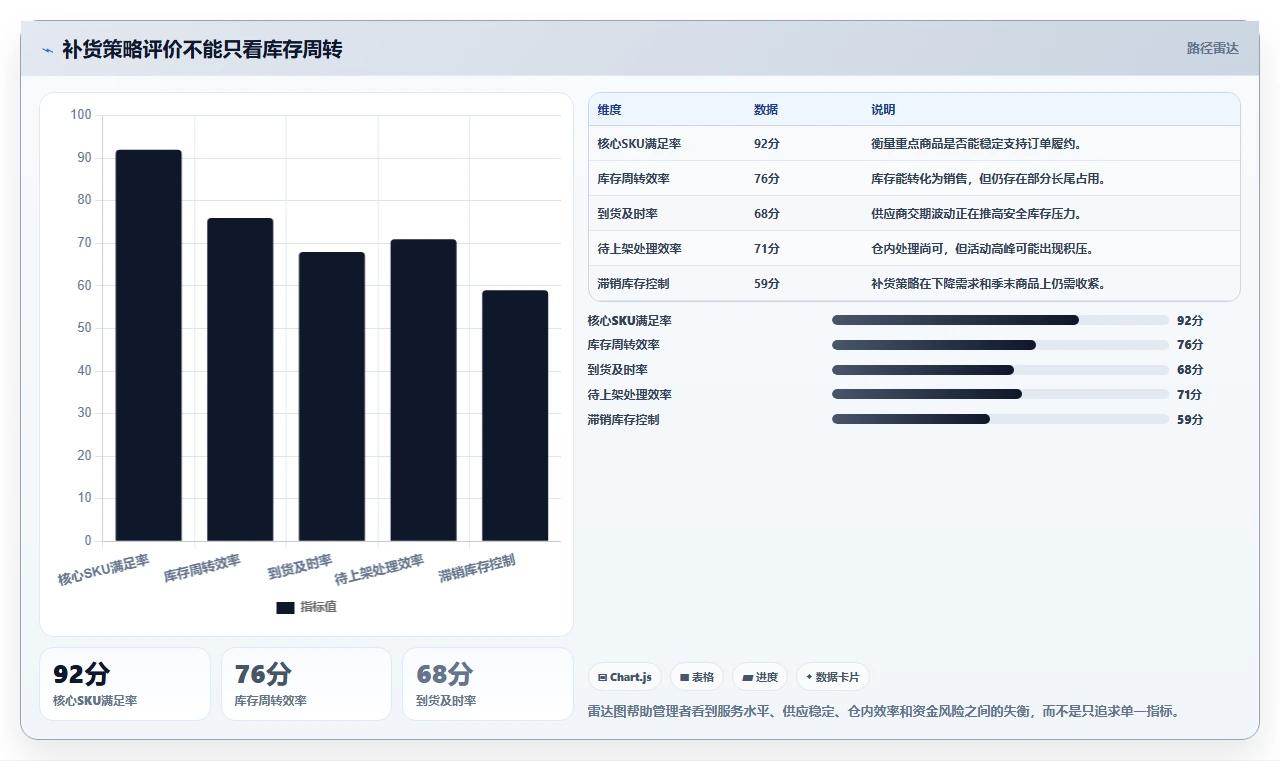1280x761 pixels.
Task: Click the 到货及时率 x-axis label
Action: click(x=300, y=567)
